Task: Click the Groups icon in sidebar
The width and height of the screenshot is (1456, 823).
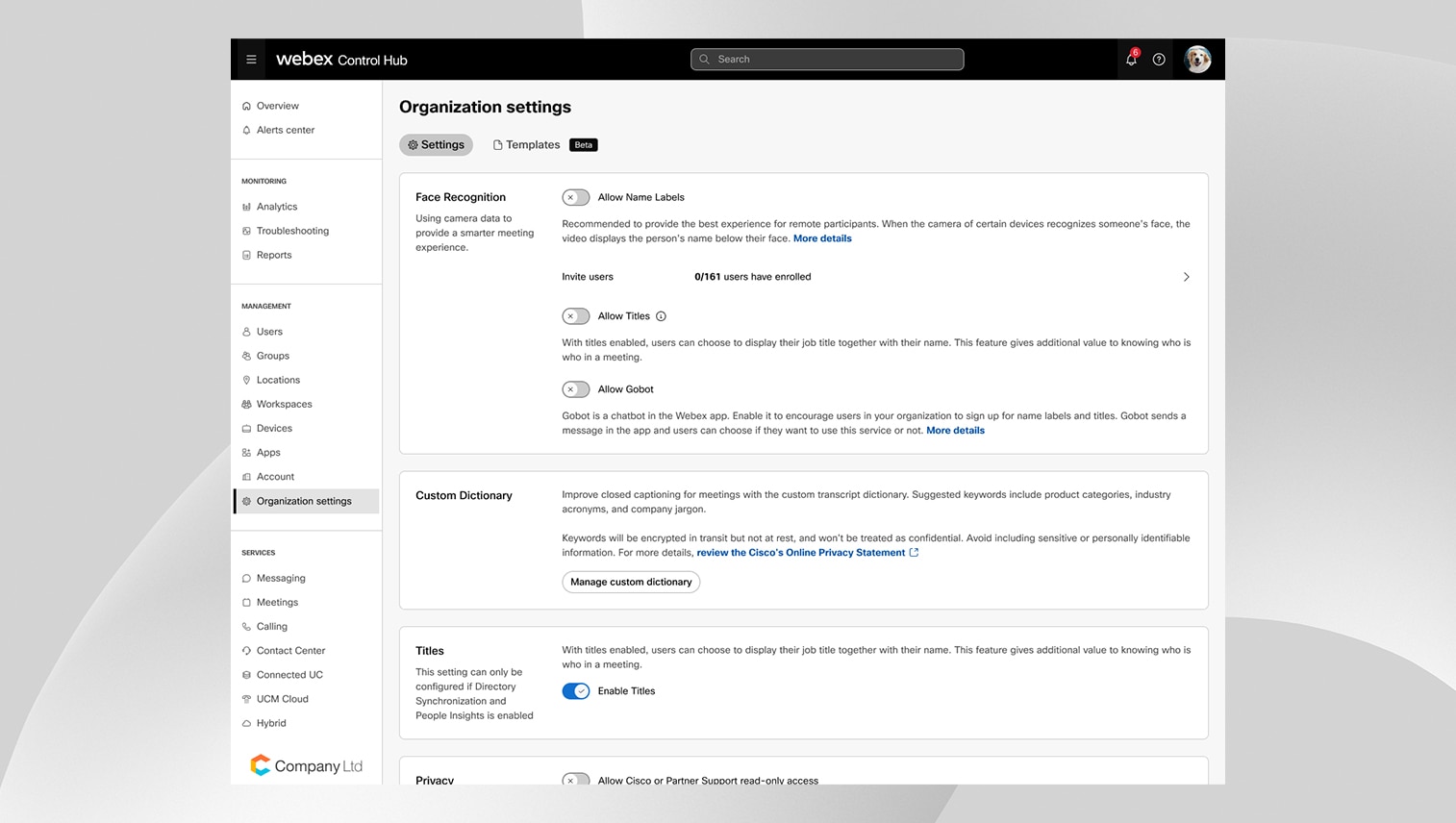Action: (246, 356)
